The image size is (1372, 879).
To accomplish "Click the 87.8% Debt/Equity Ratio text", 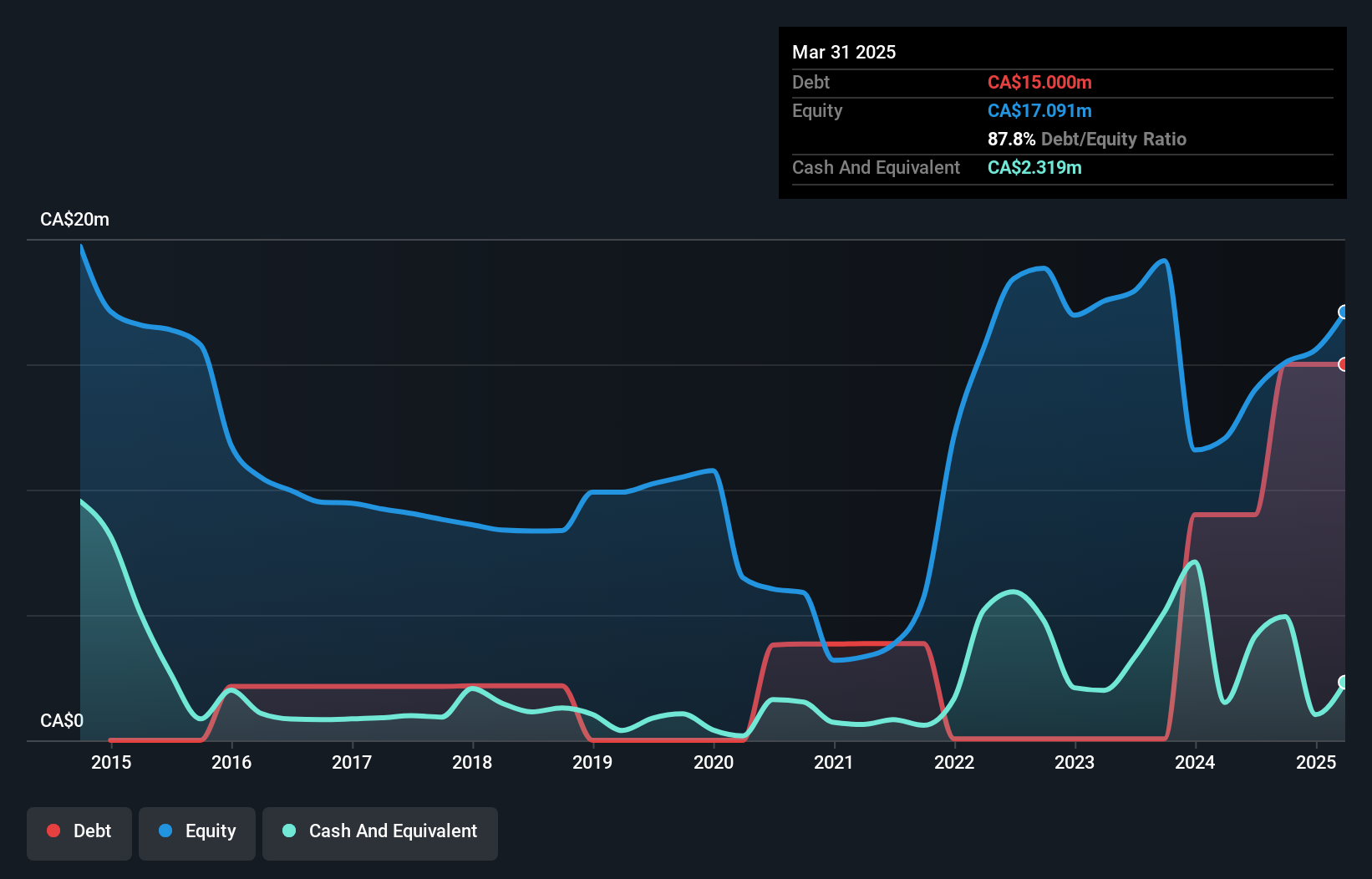I will coord(1087,139).
